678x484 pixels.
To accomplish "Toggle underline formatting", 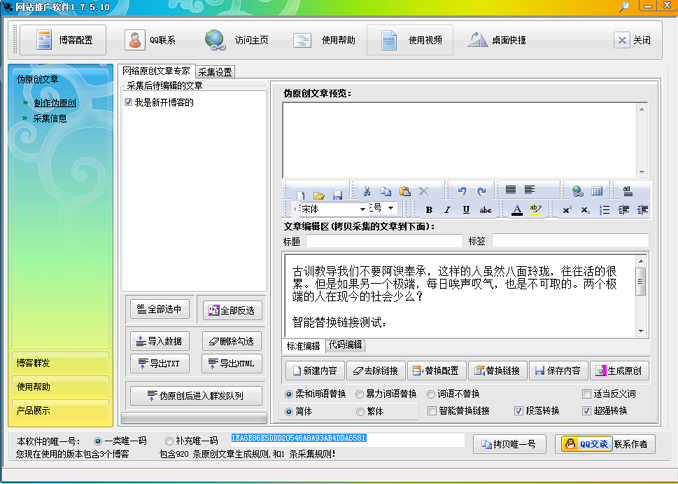I will pyautogui.click(x=466, y=210).
